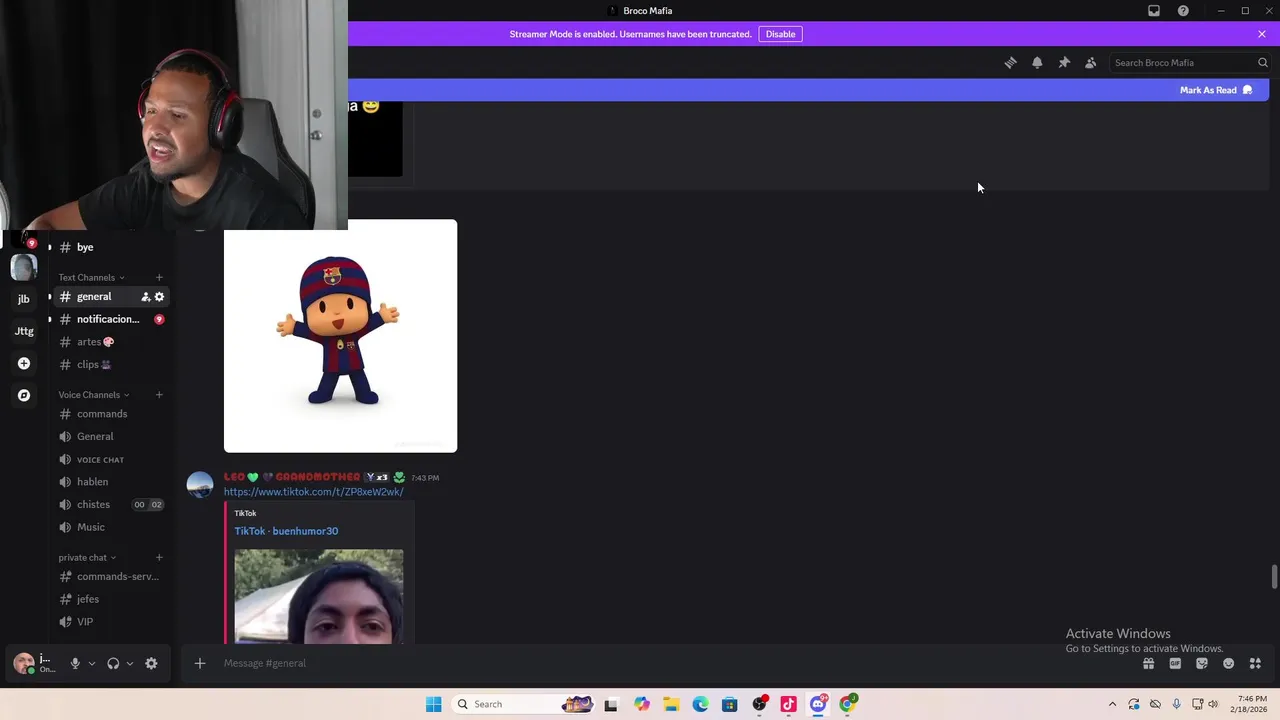The width and height of the screenshot is (1280, 720).
Task: Toggle the member list icon
Action: pos(1091,62)
